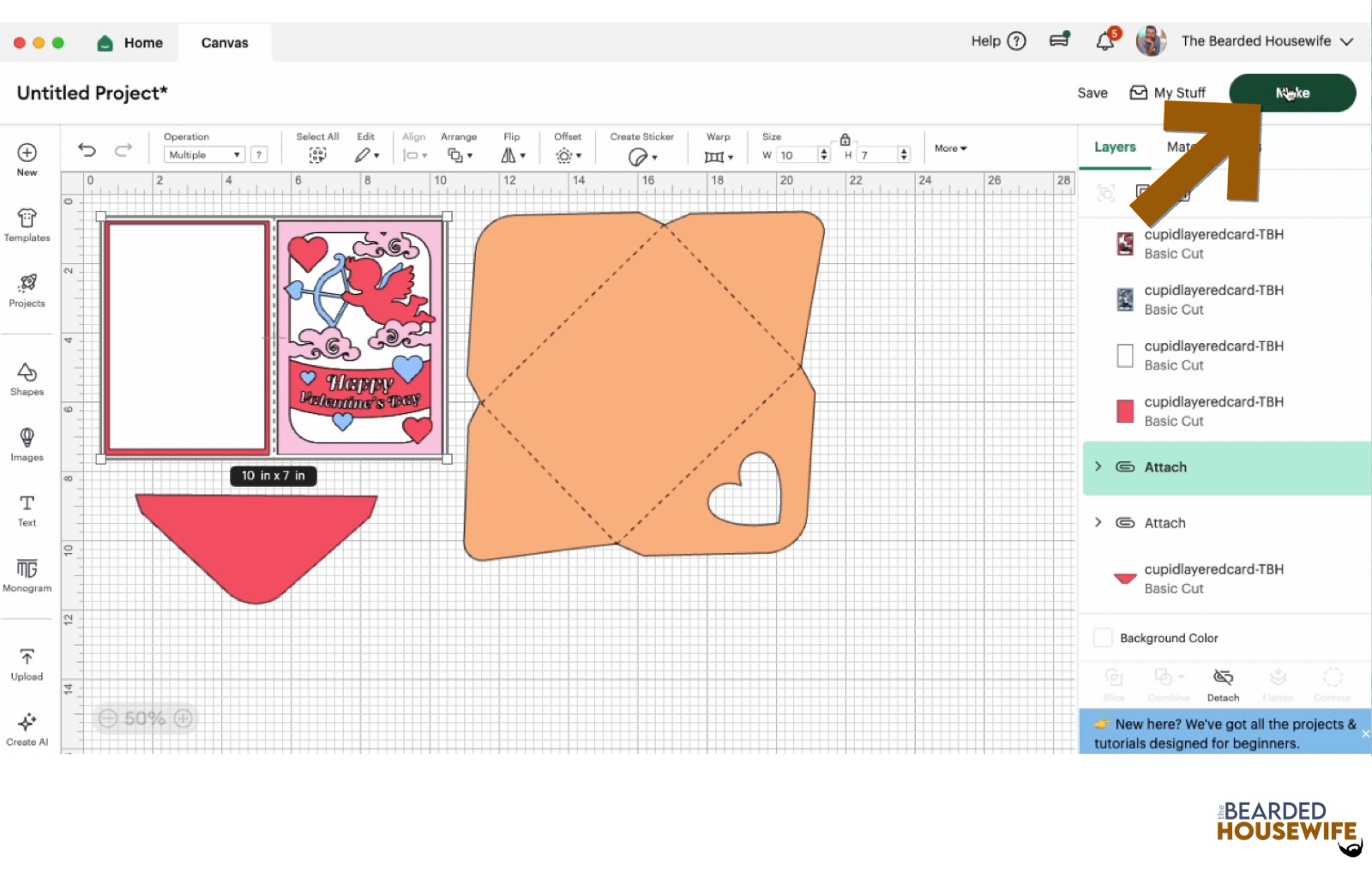Image resolution: width=1372 pixels, height=872 pixels.
Task: Open the More toolbar menu
Action: pyautogui.click(x=950, y=148)
